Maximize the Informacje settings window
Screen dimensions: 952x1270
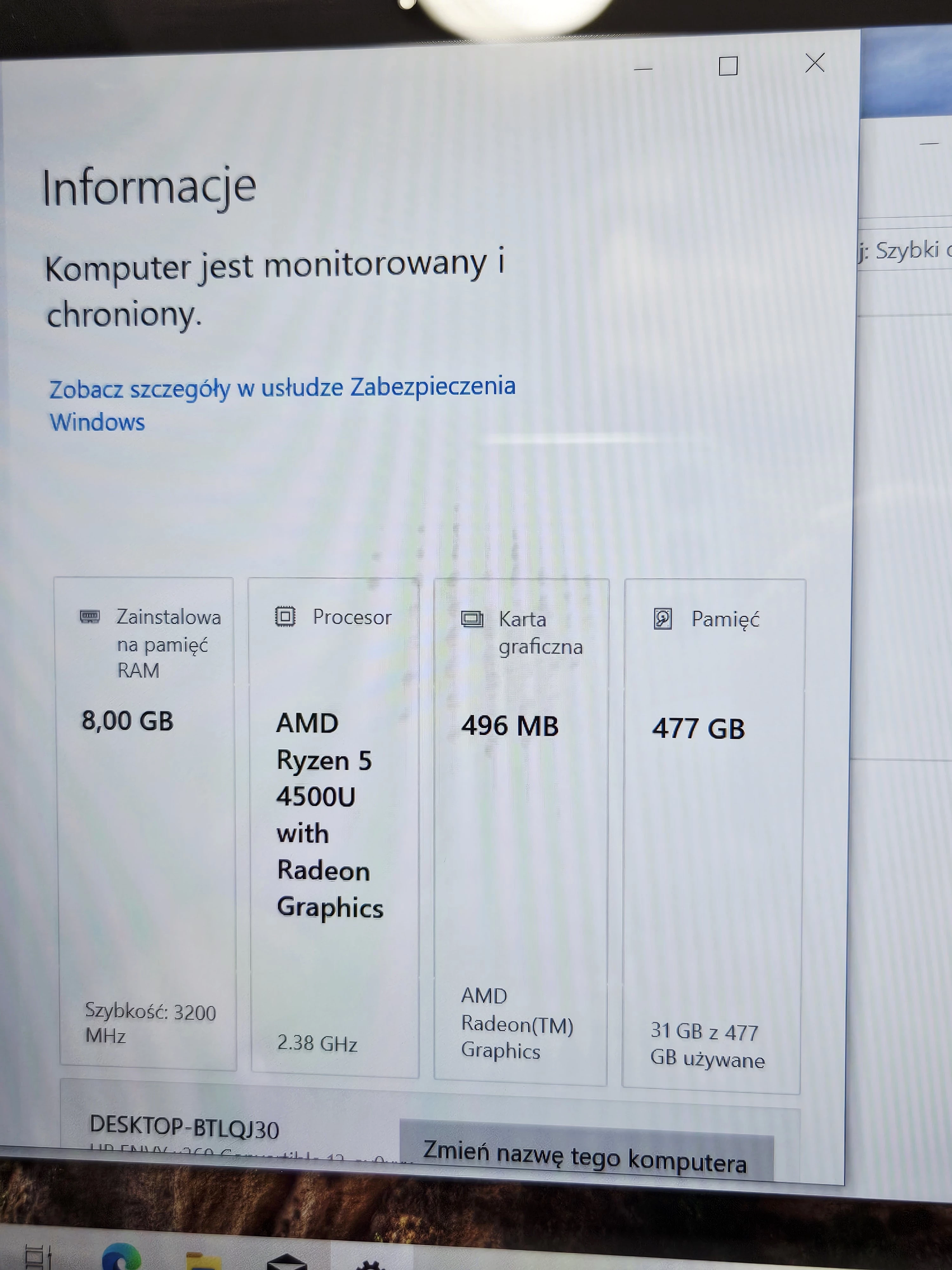click(728, 66)
